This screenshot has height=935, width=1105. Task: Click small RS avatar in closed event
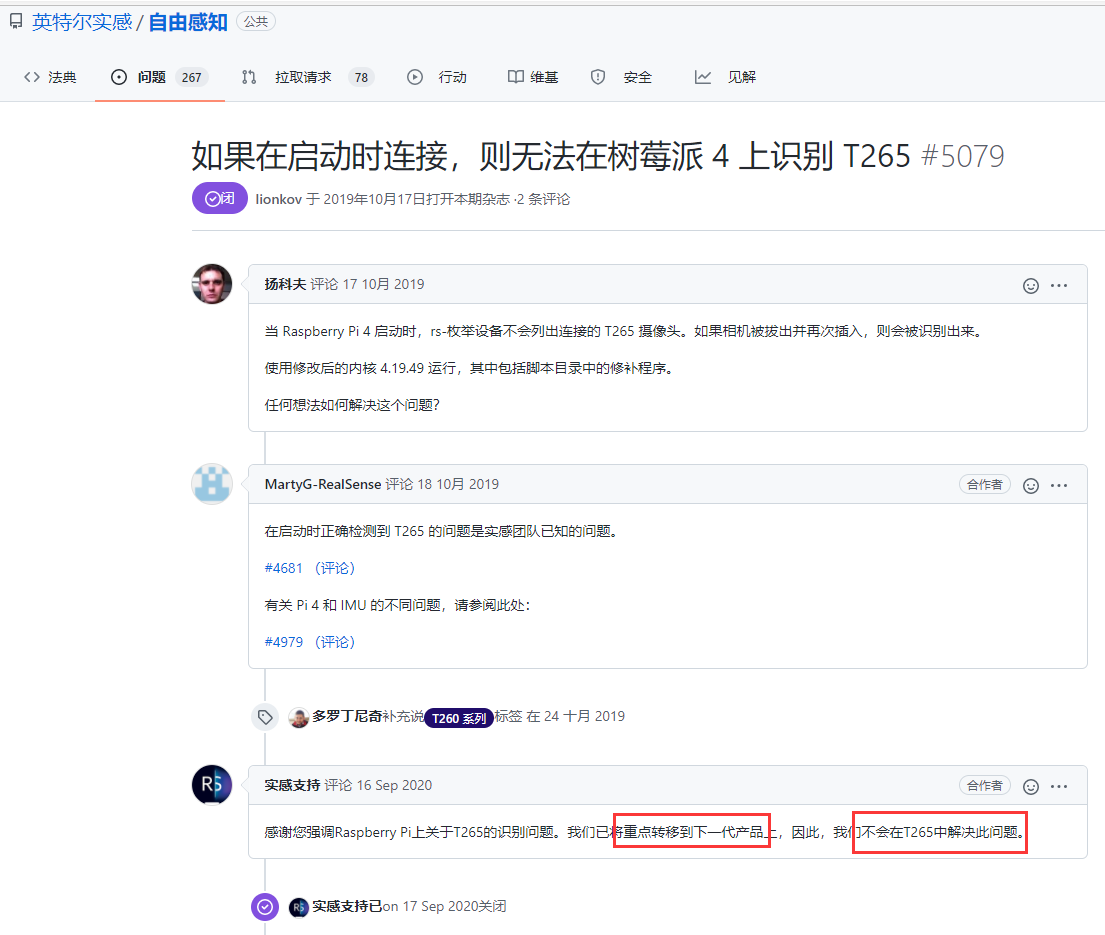[299, 907]
